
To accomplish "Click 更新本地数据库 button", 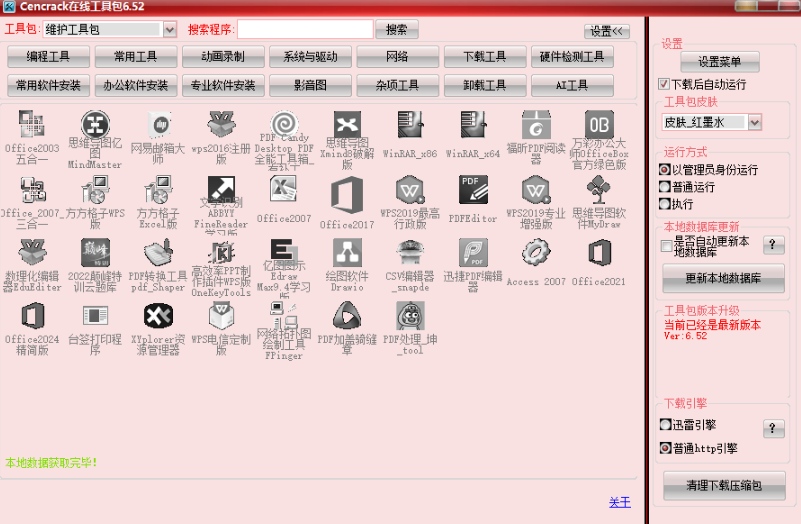I will (723, 278).
